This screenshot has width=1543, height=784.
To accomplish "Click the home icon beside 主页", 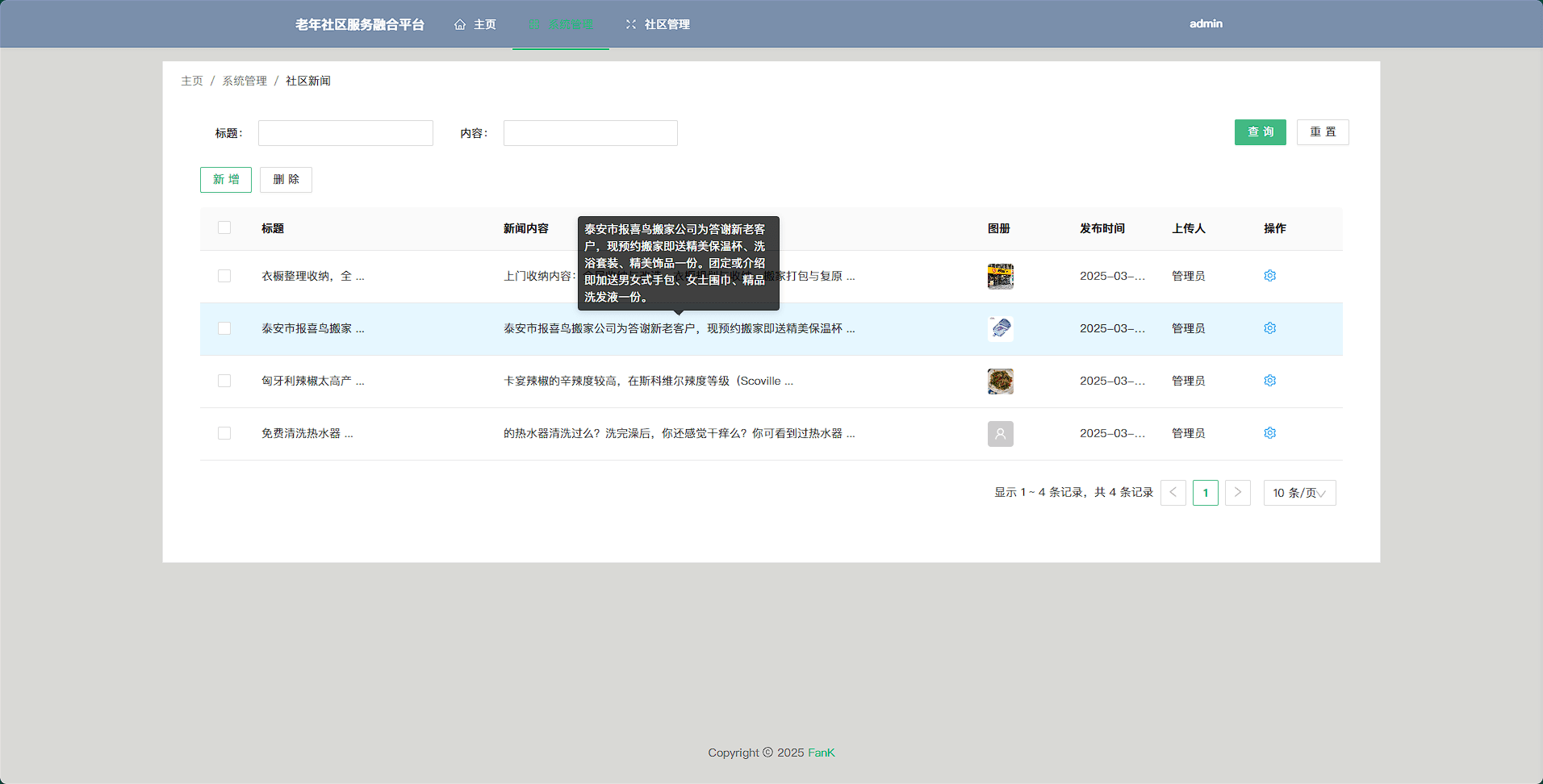I will pyautogui.click(x=460, y=24).
